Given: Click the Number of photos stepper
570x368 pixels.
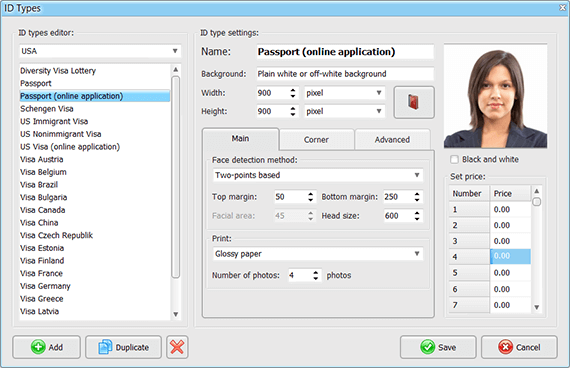Looking at the screenshot, I should tap(316, 275).
